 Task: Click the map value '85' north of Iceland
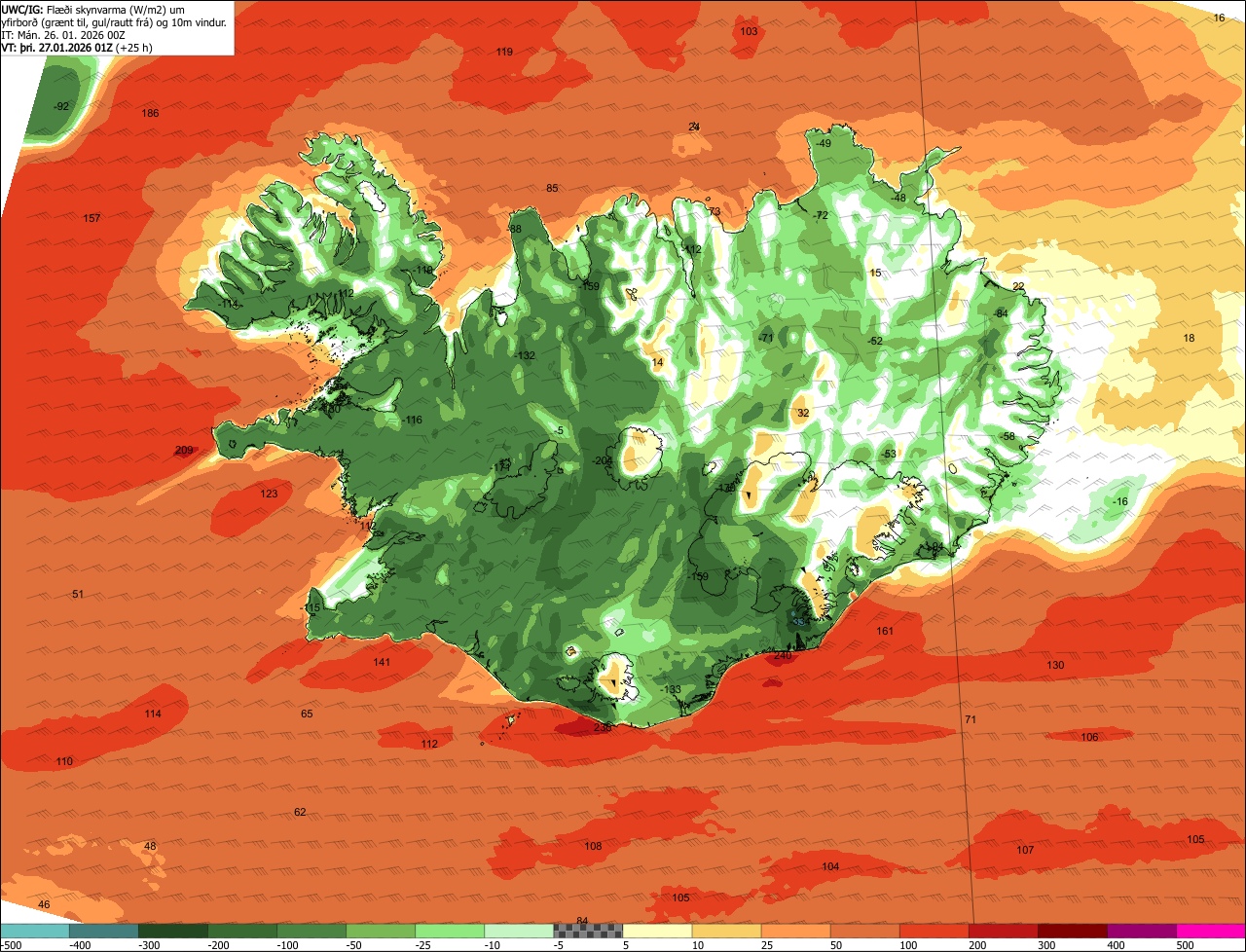coord(552,189)
